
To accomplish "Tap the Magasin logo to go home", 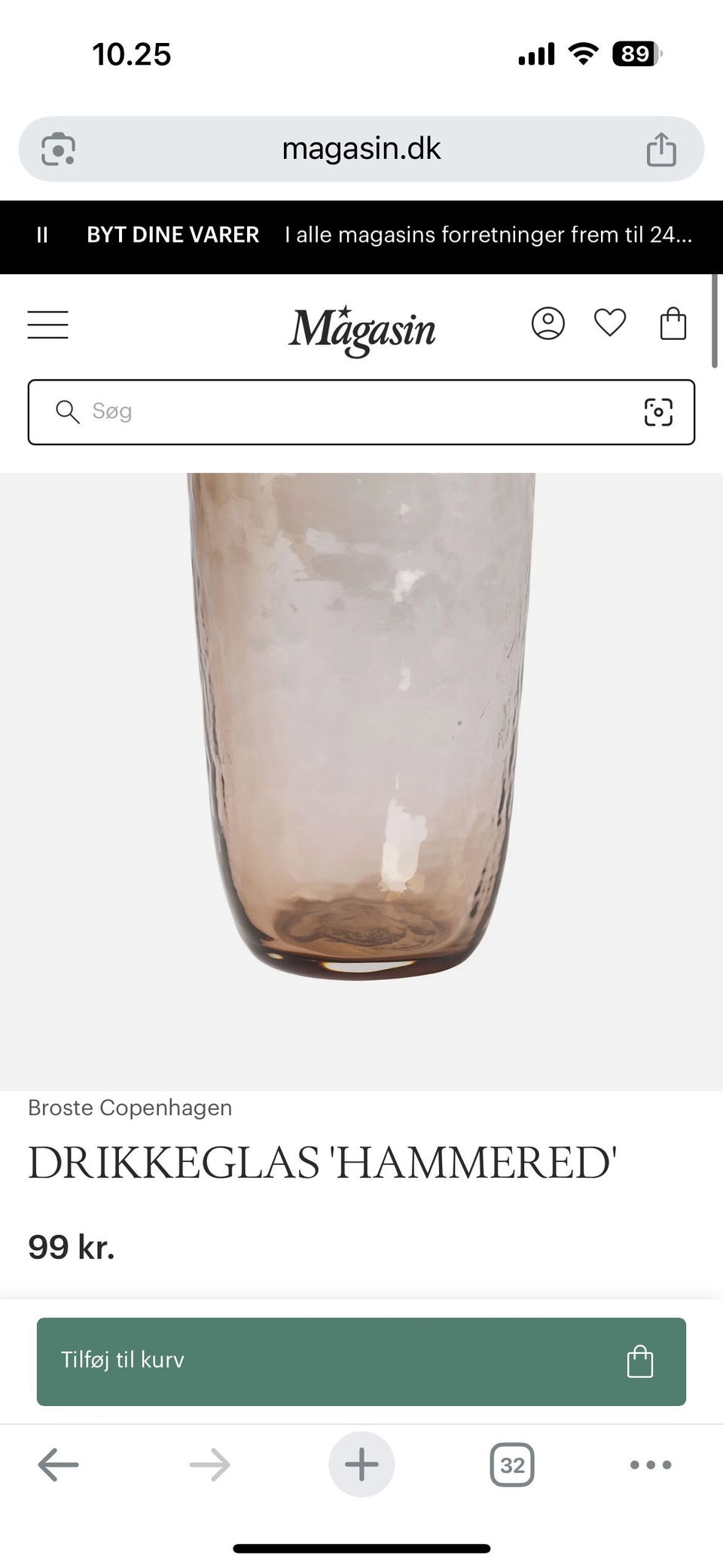I will pos(362,329).
